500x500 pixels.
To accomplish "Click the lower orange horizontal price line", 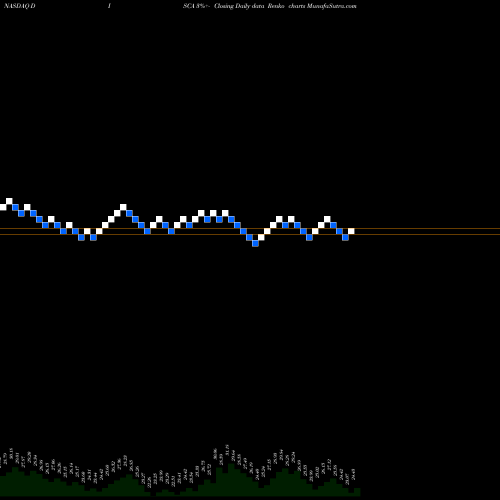I will point(250,235).
